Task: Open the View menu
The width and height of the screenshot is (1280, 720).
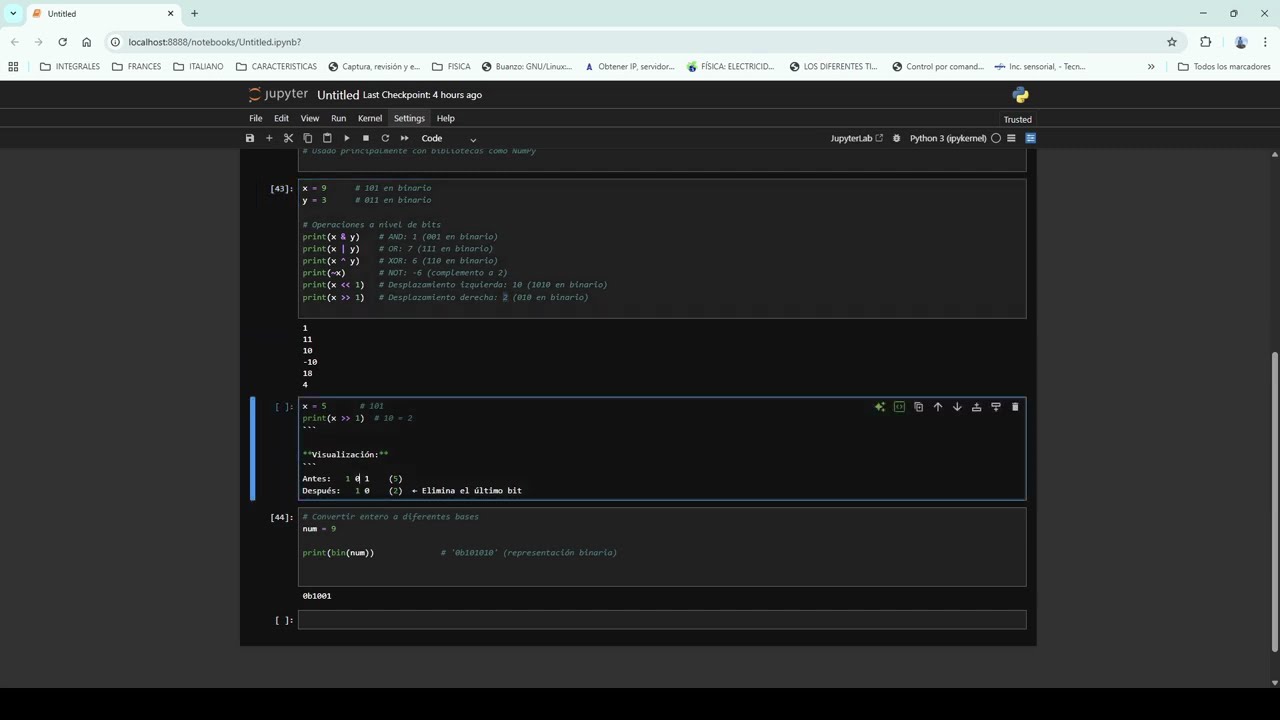Action: point(310,118)
